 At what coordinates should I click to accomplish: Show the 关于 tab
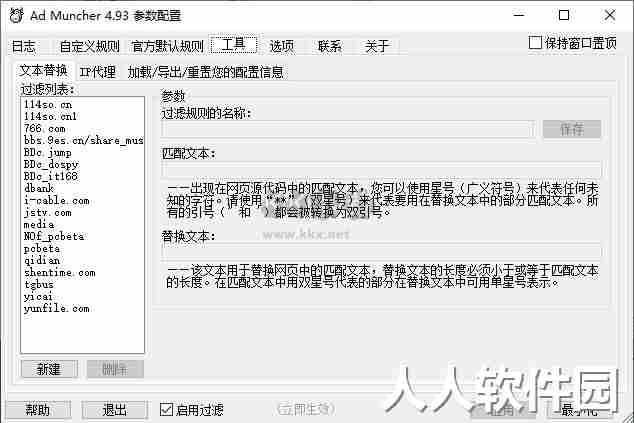377,46
